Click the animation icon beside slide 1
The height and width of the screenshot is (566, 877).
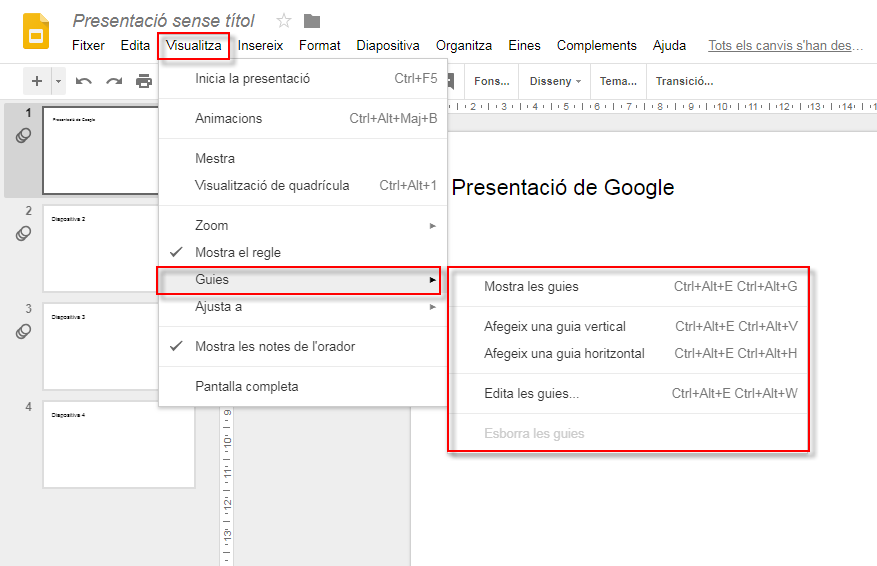23,135
